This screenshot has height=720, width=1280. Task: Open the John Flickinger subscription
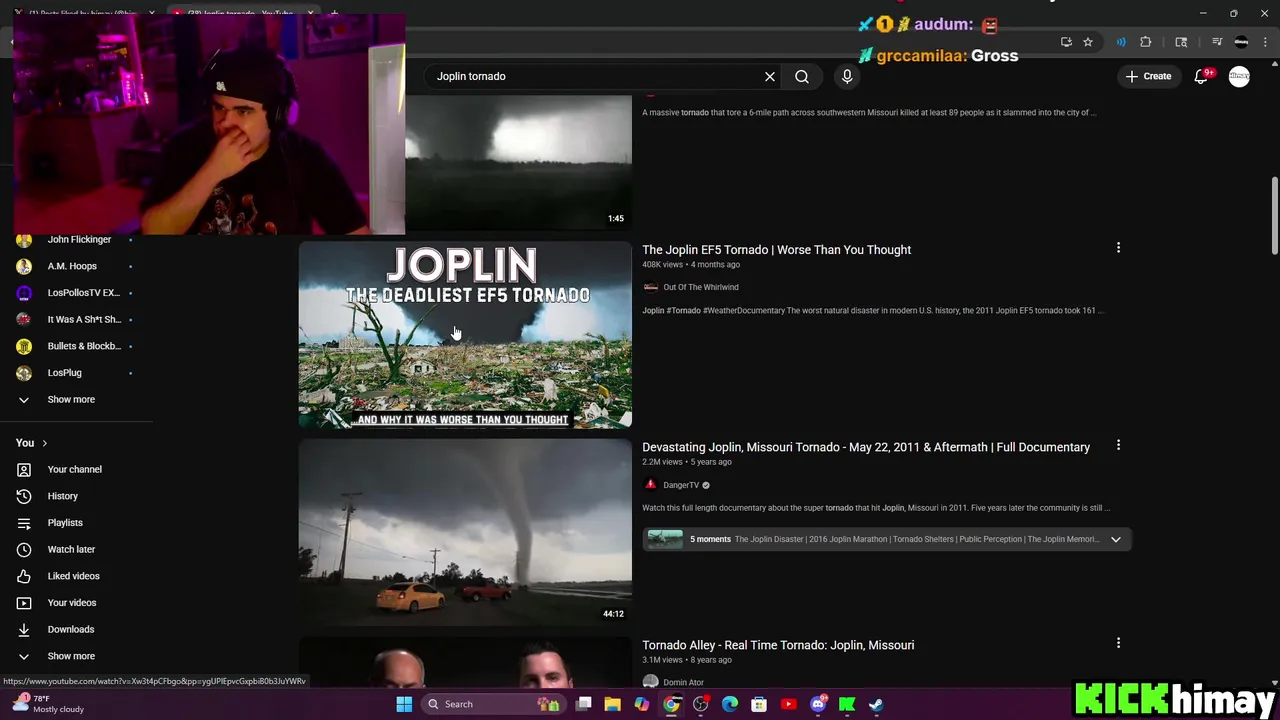78,239
